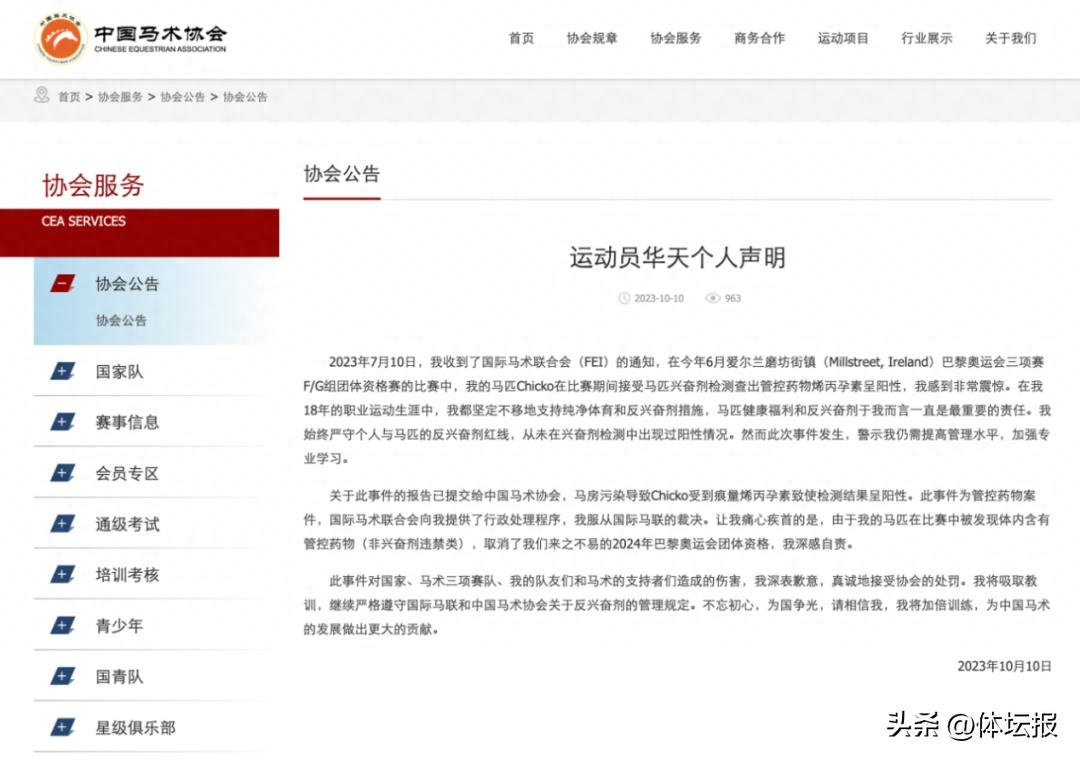
Task: Click the clock icon beside publish date
Action: pos(625,298)
